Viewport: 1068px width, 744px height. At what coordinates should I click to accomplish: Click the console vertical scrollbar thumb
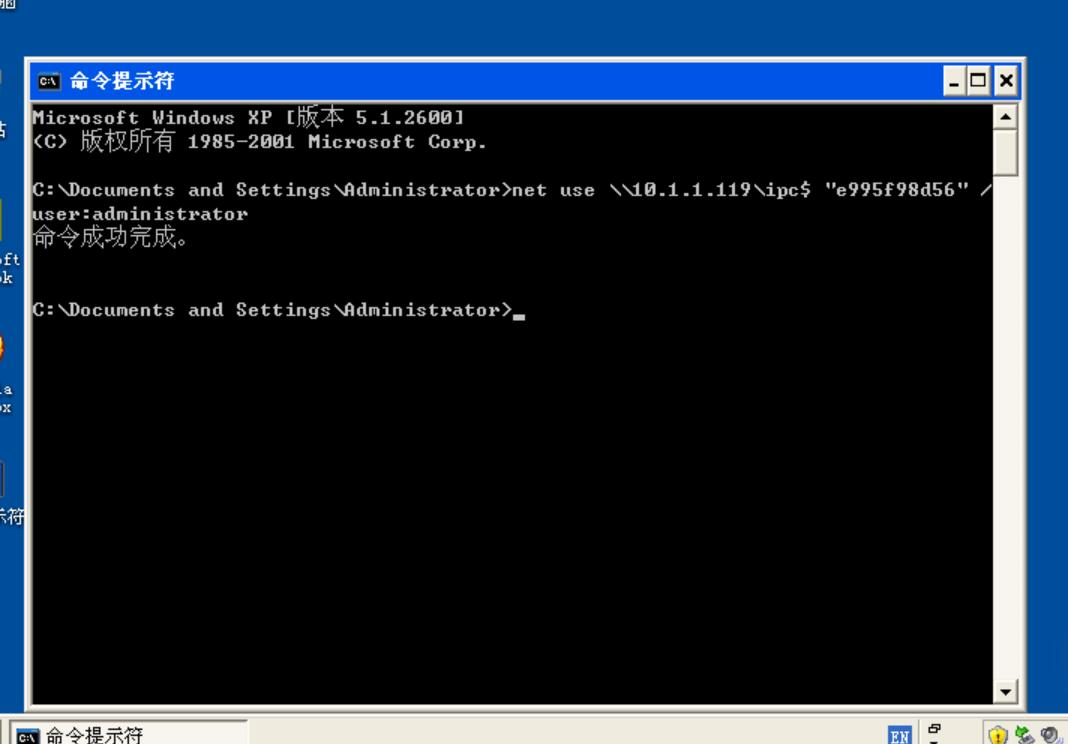point(1005,153)
